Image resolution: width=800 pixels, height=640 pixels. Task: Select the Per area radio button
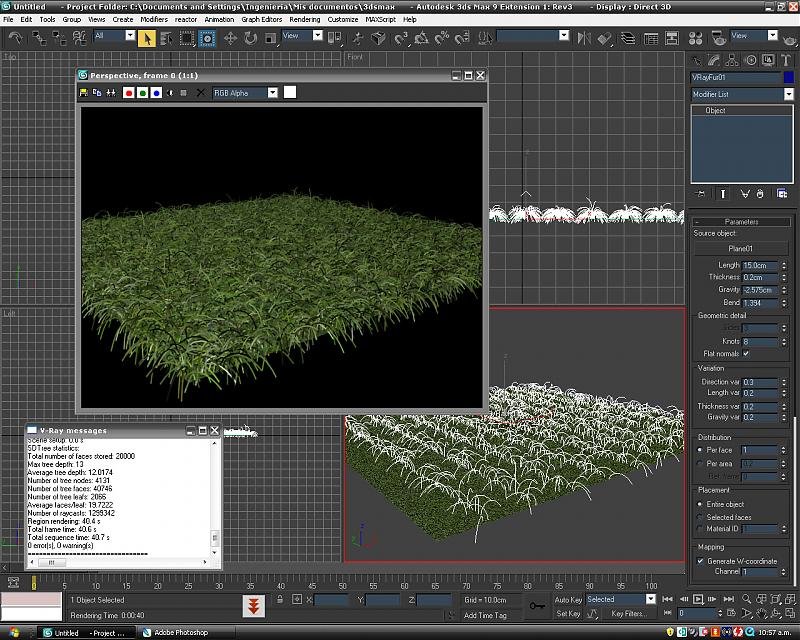699,464
